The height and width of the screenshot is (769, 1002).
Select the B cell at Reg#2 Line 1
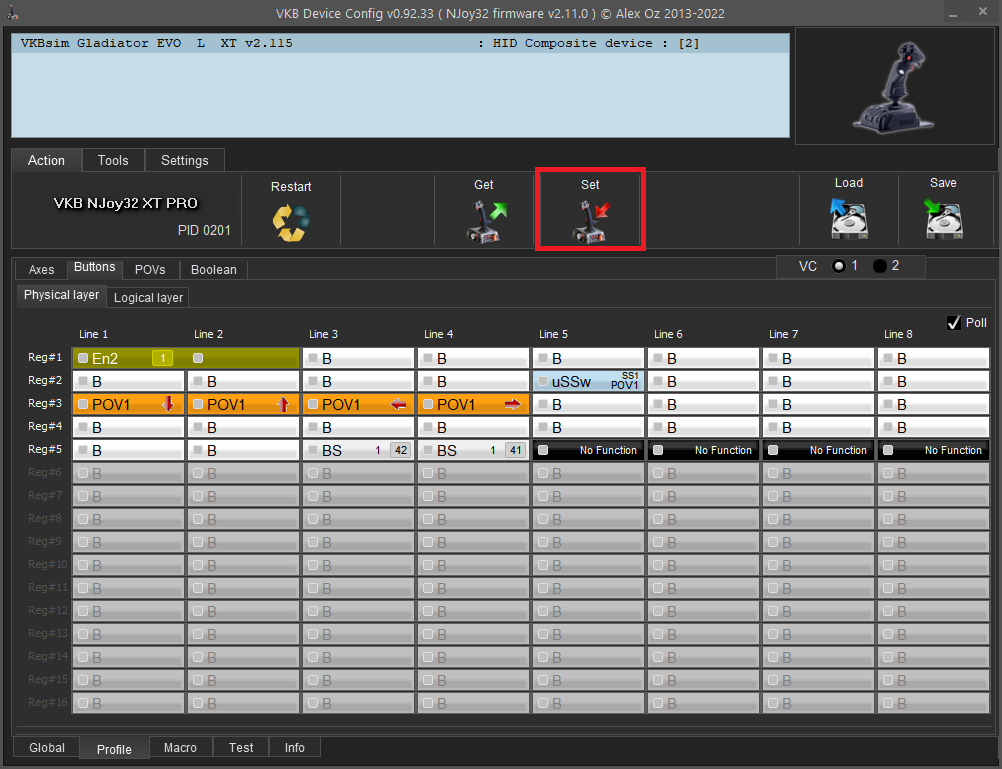[x=128, y=382]
